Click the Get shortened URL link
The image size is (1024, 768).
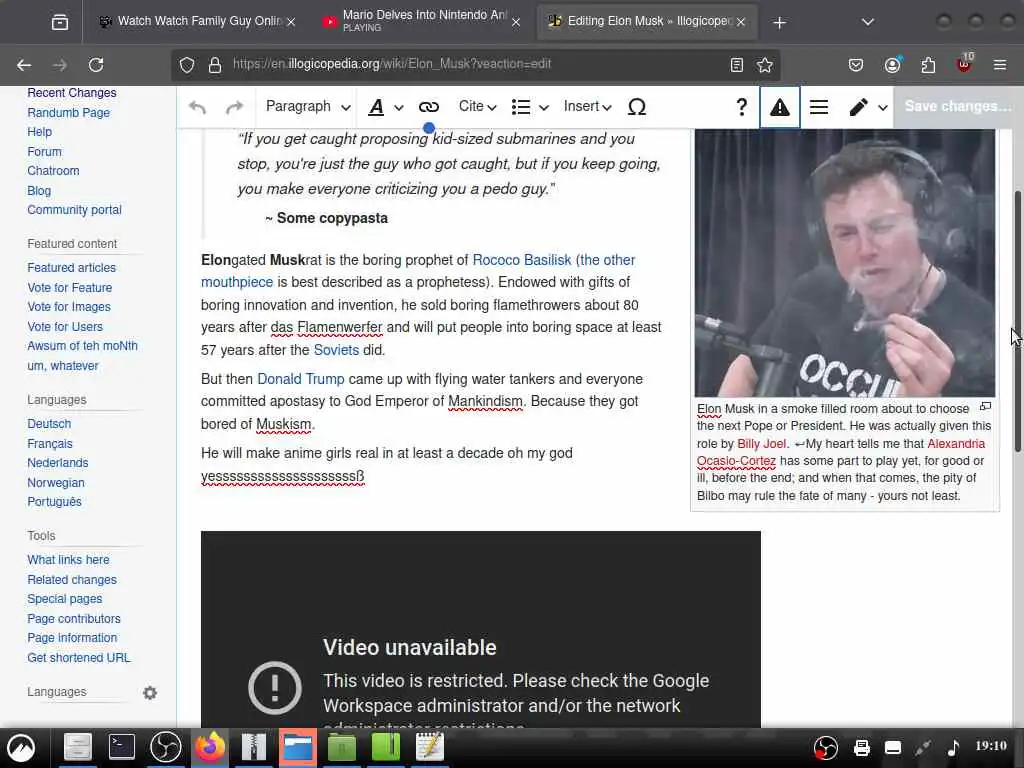(x=78, y=658)
